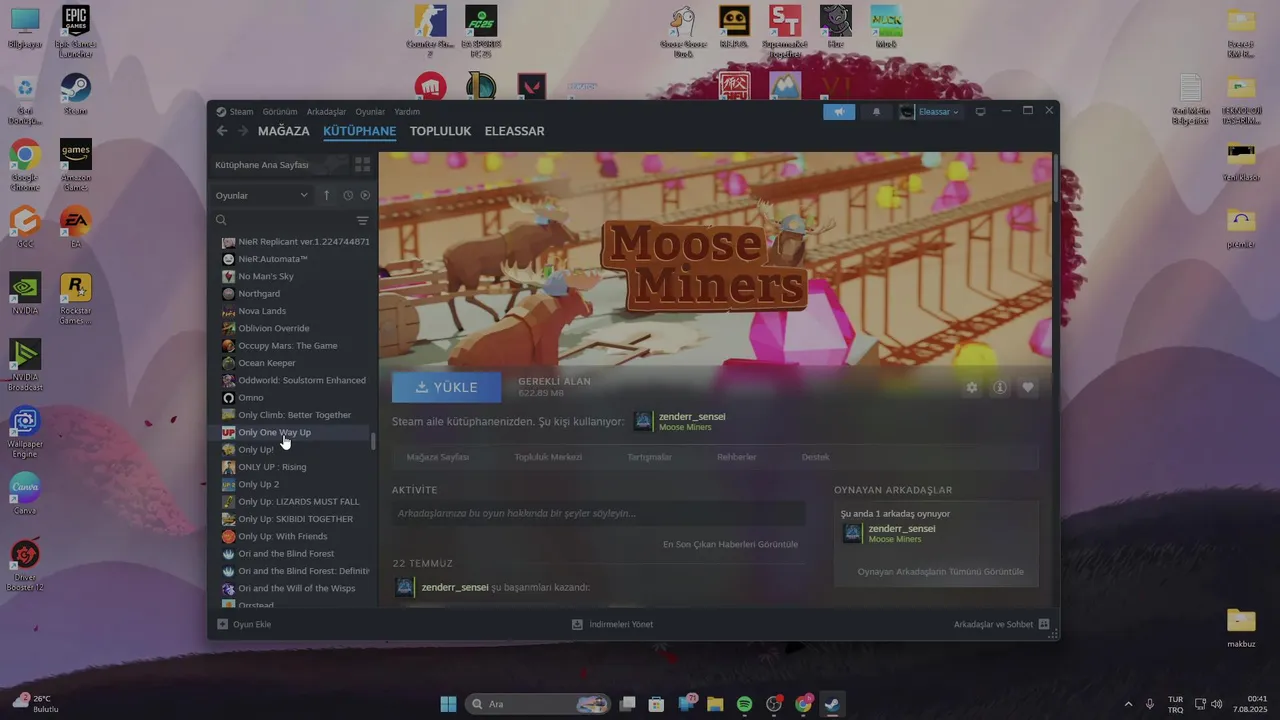Select ONLY UP : Rising

272,467
